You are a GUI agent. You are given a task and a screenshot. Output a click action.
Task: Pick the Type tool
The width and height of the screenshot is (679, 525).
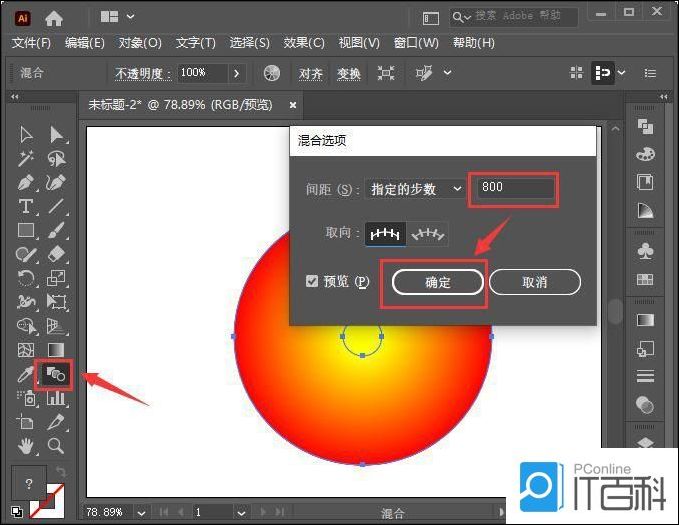[26, 206]
